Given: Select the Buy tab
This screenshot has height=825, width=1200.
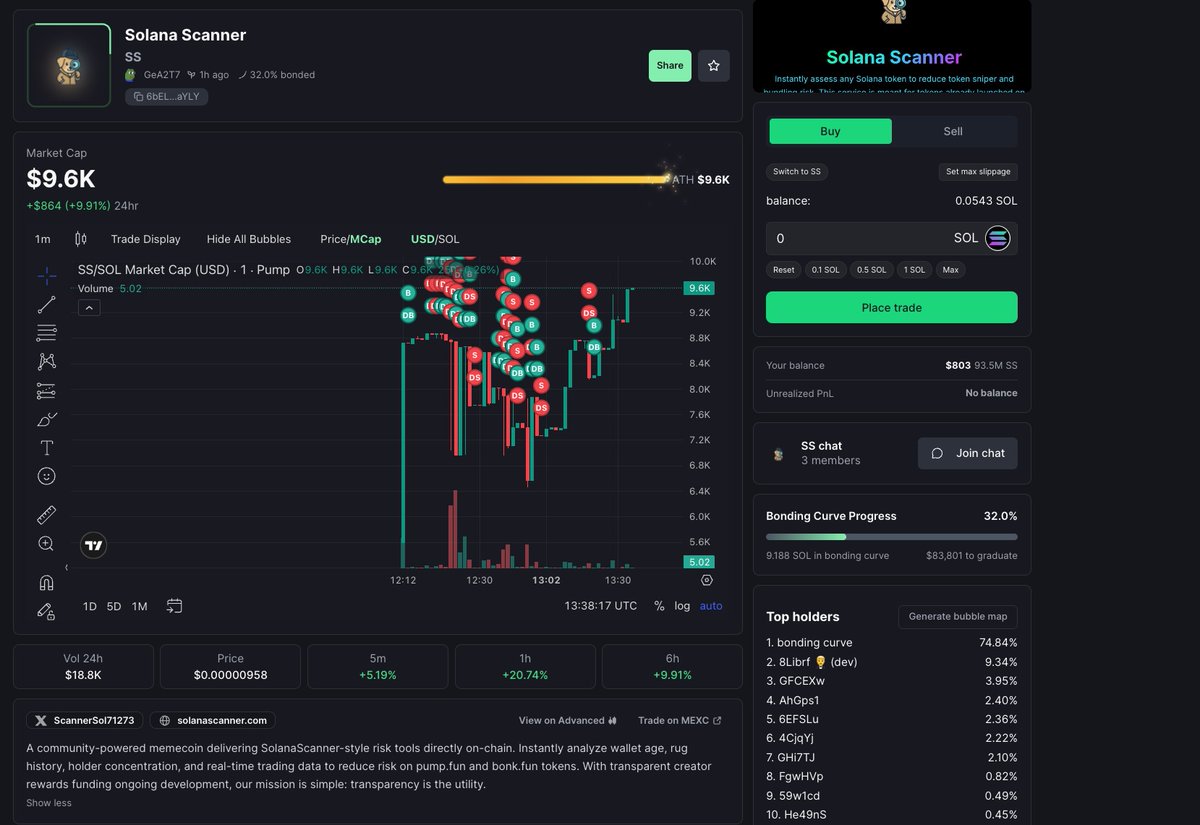Looking at the screenshot, I should pos(830,131).
